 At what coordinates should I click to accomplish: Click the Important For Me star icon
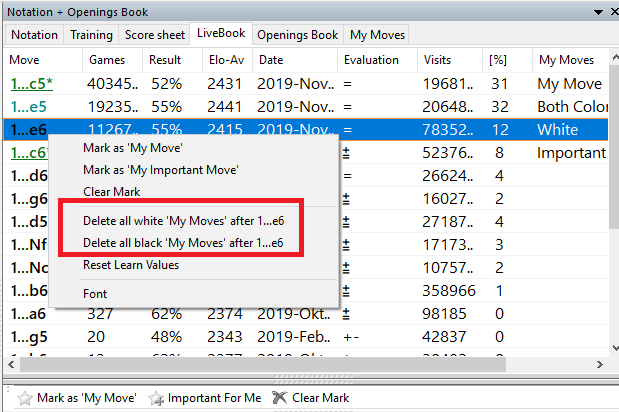click(x=156, y=398)
